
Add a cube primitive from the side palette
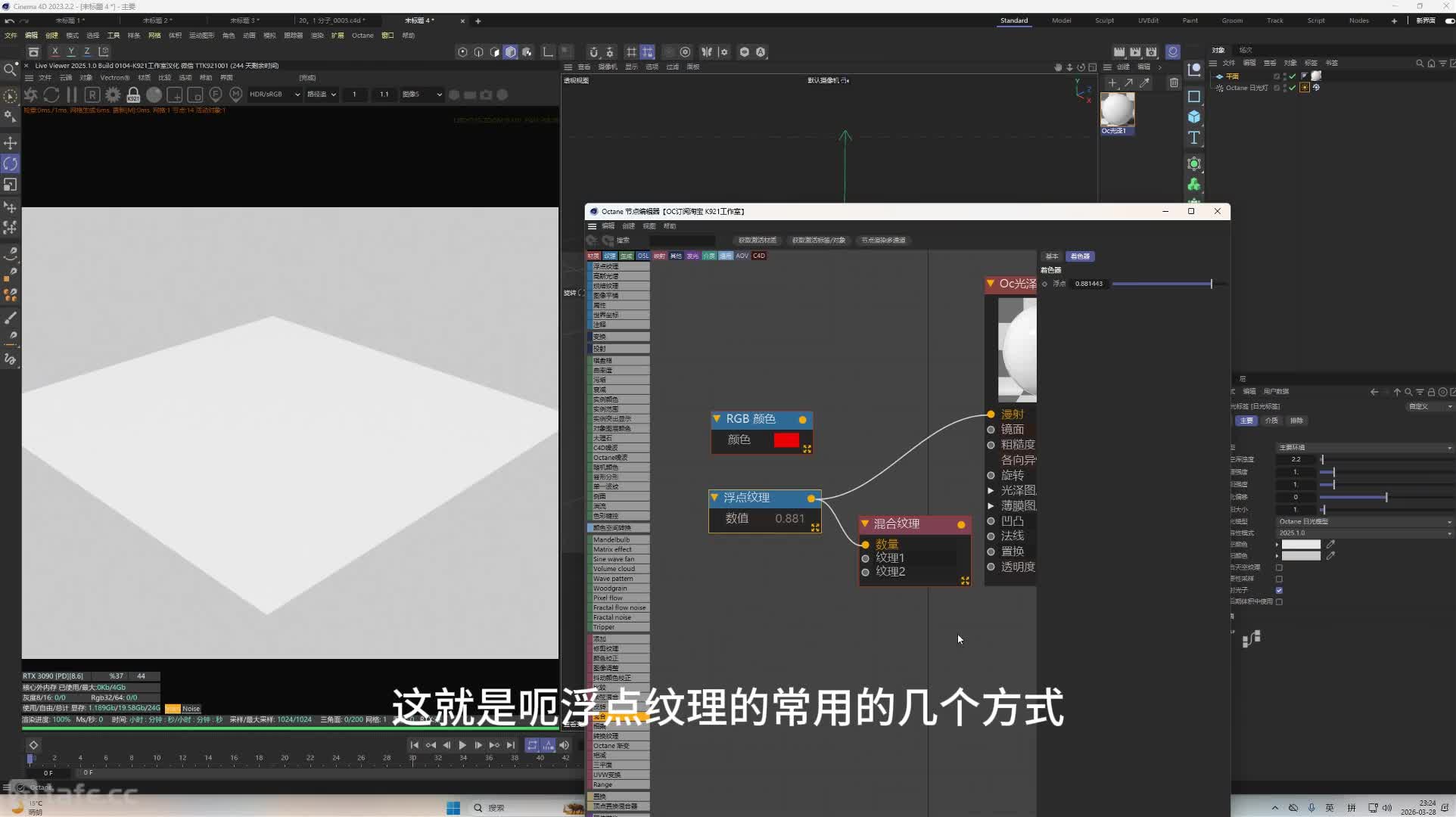click(x=1194, y=116)
